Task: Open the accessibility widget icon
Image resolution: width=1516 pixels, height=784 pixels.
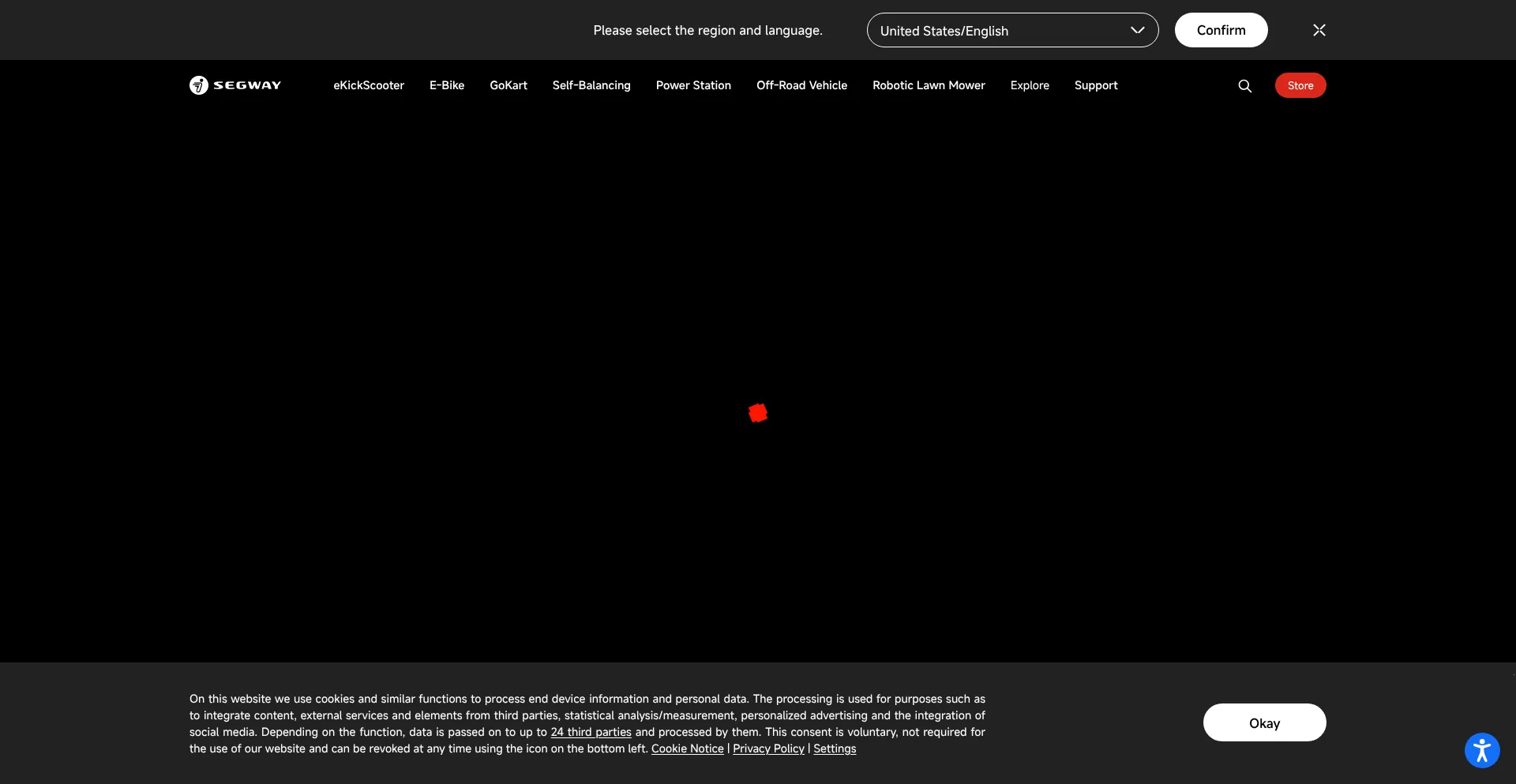Action: click(1481, 750)
